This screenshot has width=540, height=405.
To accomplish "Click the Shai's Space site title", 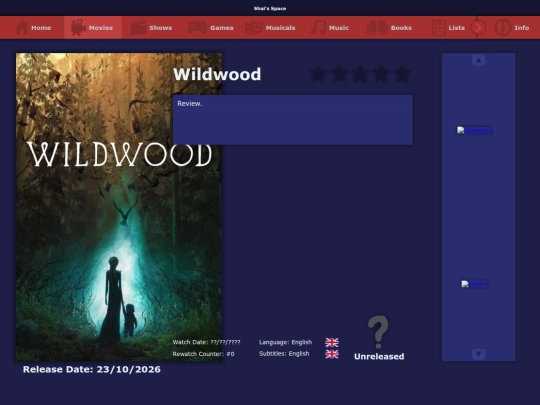I will tap(270, 8).
